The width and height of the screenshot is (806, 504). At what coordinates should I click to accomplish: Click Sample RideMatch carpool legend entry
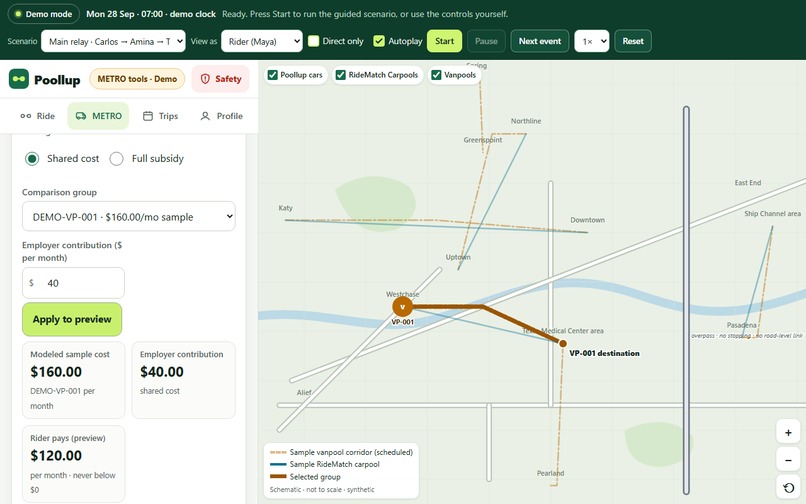325,464
